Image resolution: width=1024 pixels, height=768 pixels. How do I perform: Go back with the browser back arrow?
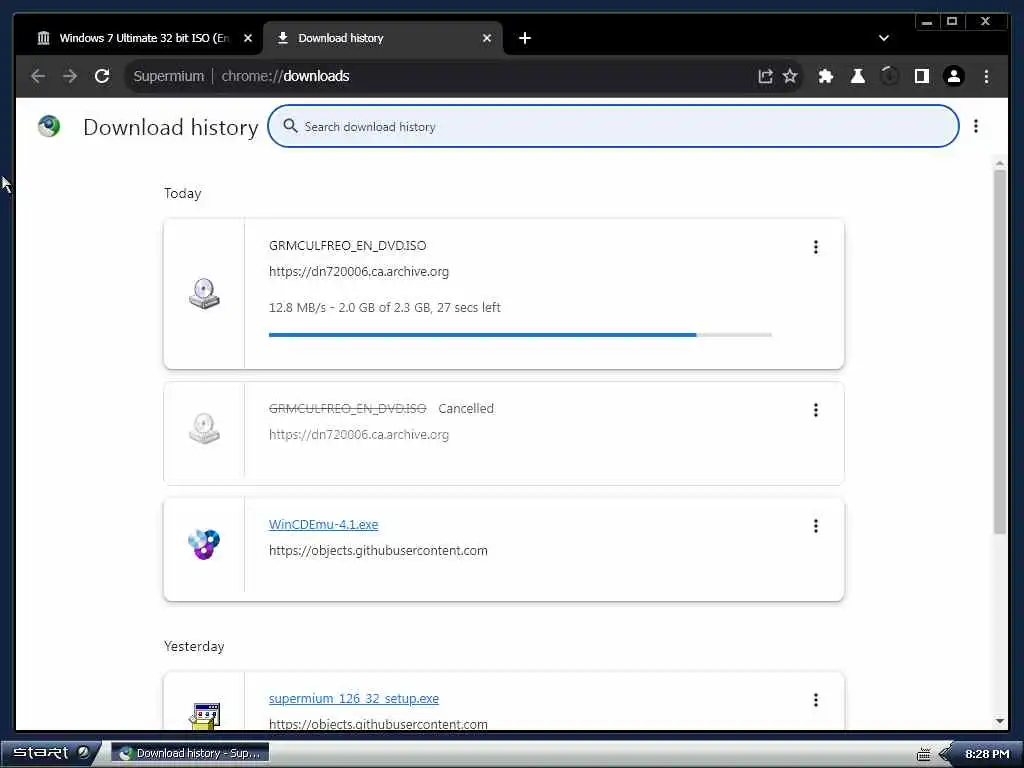(x=38, y=76)
